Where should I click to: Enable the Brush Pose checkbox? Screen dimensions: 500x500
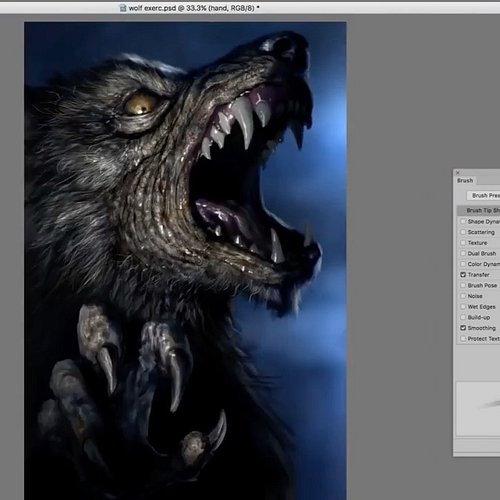[463, 285]
